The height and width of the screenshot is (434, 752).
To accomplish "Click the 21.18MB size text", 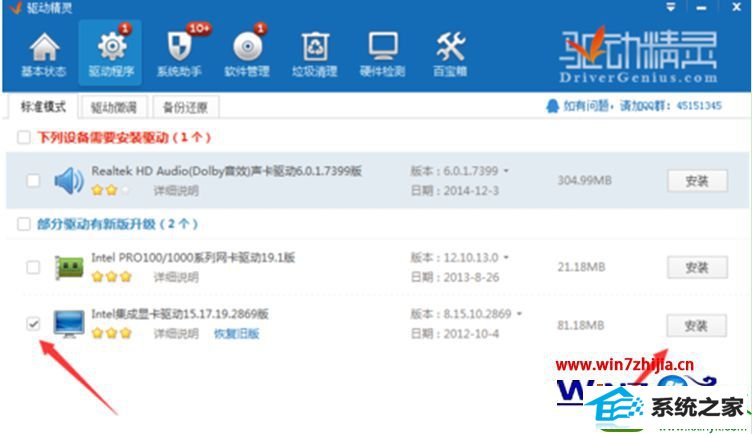I will point(581,267).
